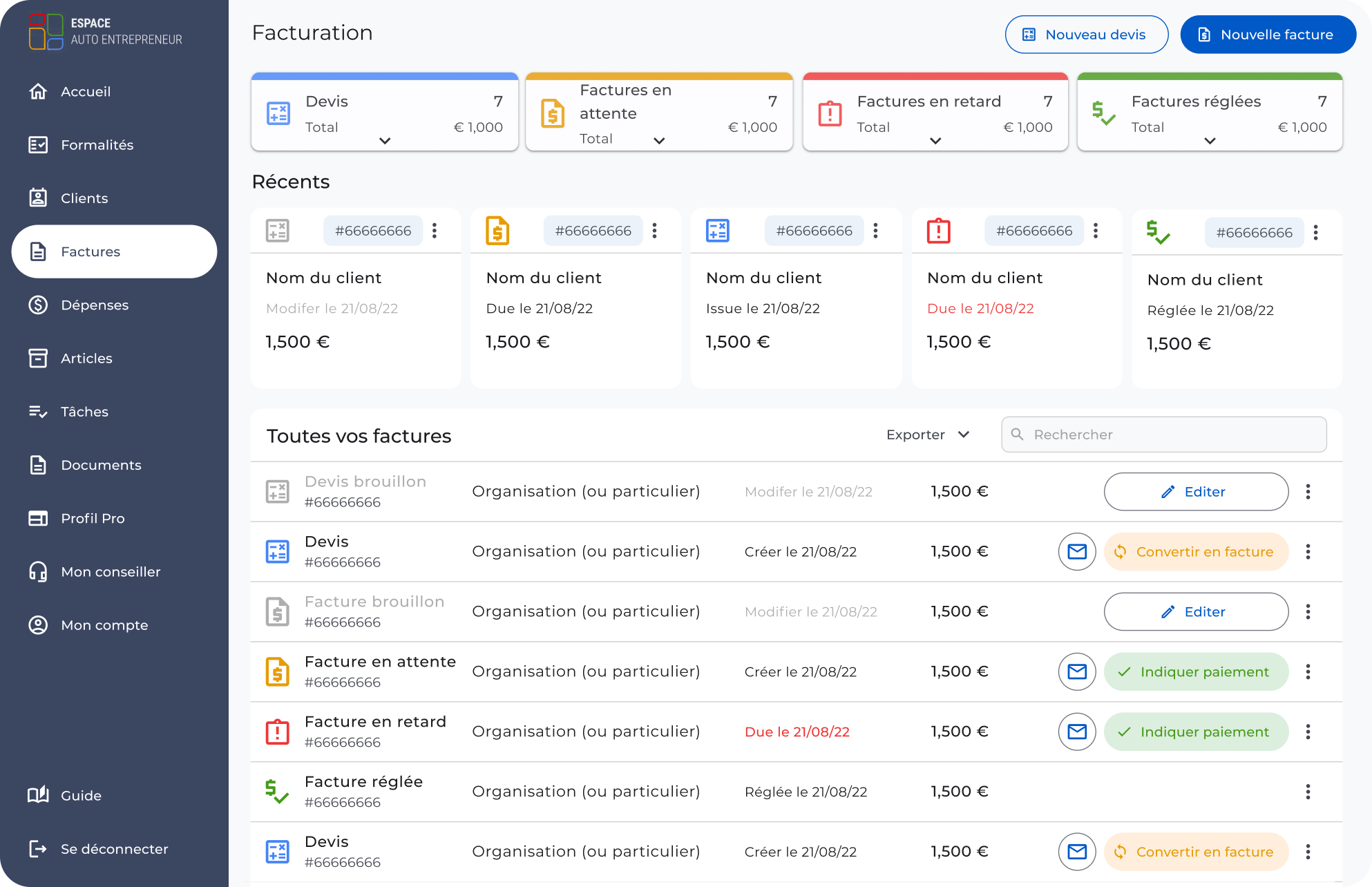Open more options for Devis brouillon row

[1308, 492]
